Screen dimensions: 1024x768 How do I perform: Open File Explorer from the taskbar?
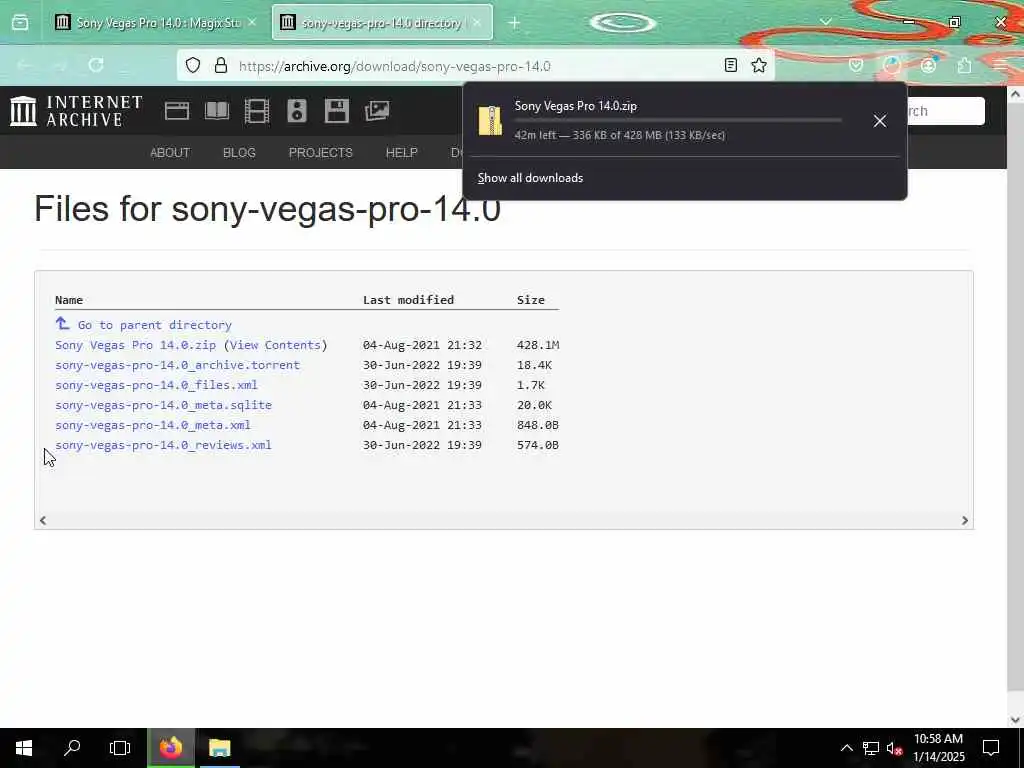(219, 748)
